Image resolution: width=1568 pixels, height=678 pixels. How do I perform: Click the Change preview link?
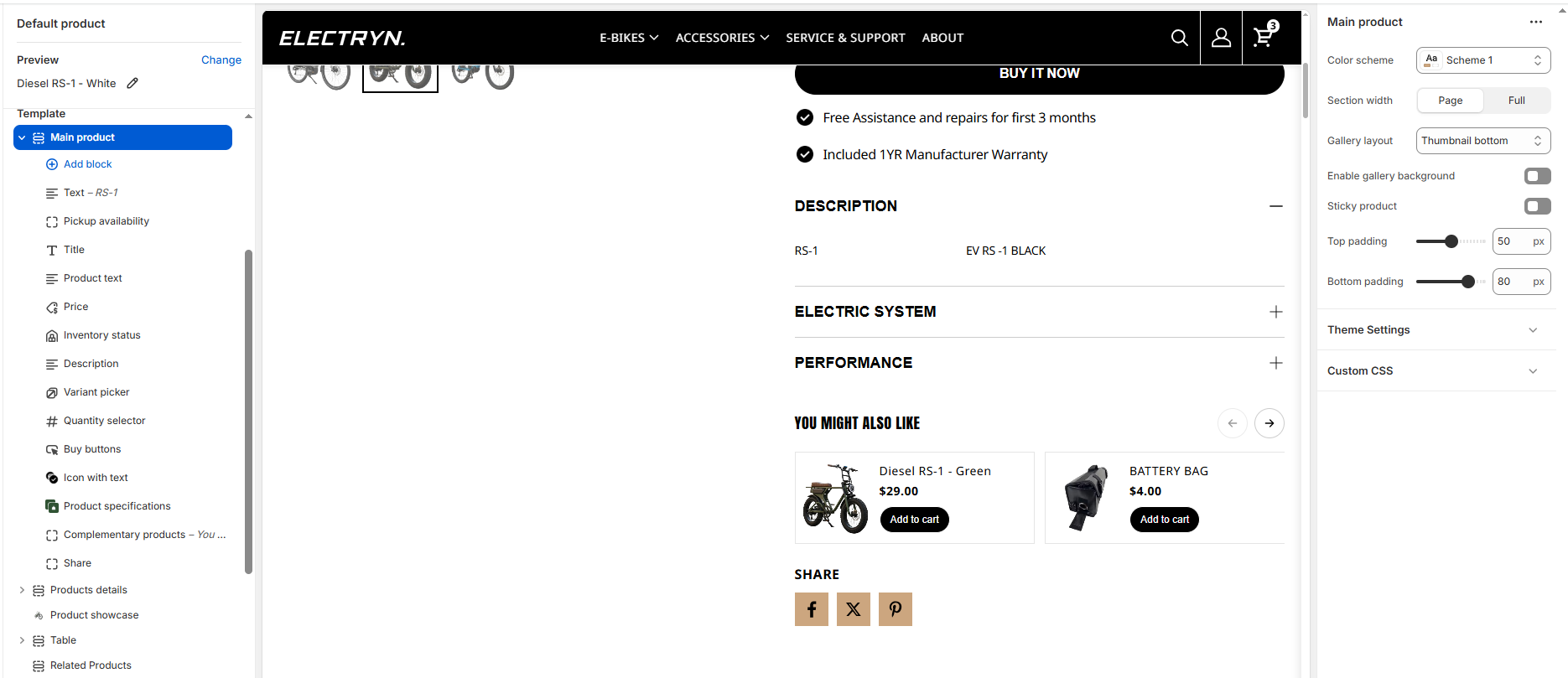pyautogui.click(x=221, y=60)
